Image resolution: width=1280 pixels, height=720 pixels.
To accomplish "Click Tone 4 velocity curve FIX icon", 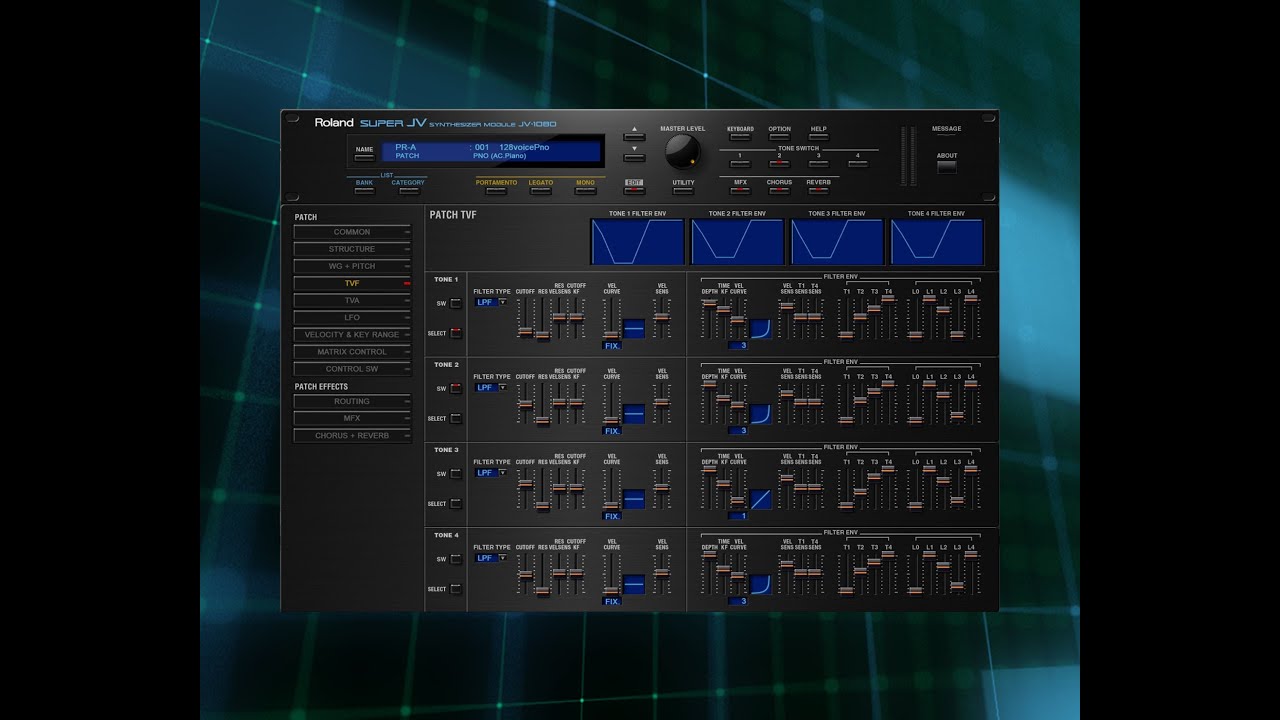I will [634, 585].
